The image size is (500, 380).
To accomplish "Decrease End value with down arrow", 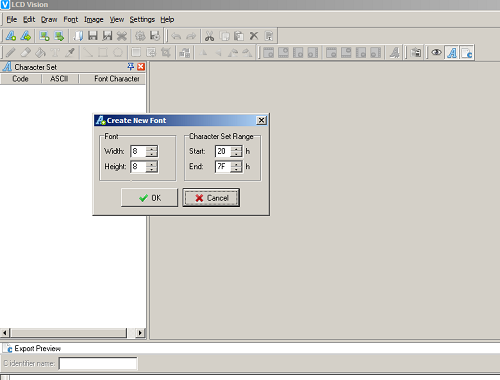I will coord(236,169).
